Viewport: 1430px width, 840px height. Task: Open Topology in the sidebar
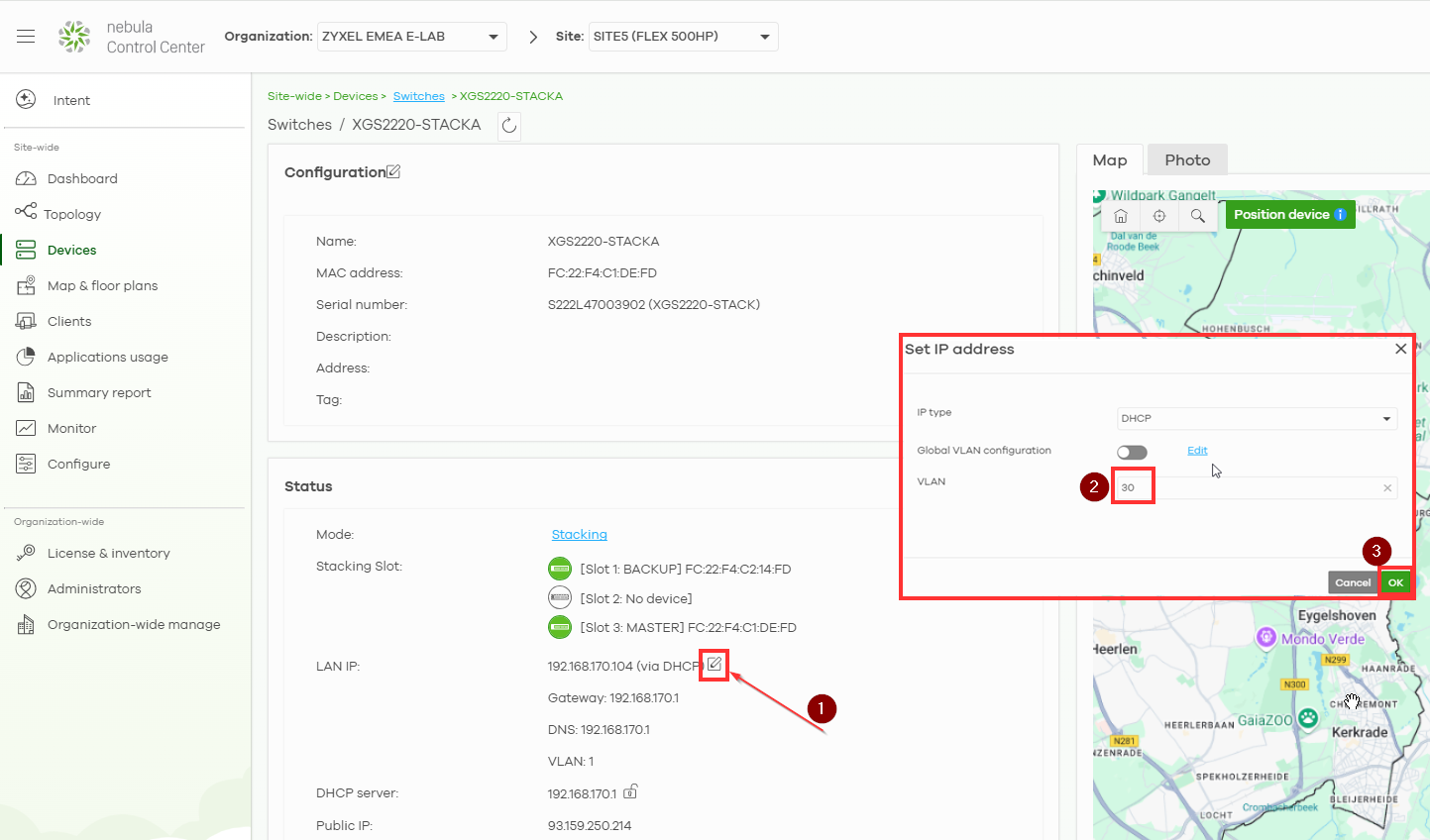(x=72, y=214)
